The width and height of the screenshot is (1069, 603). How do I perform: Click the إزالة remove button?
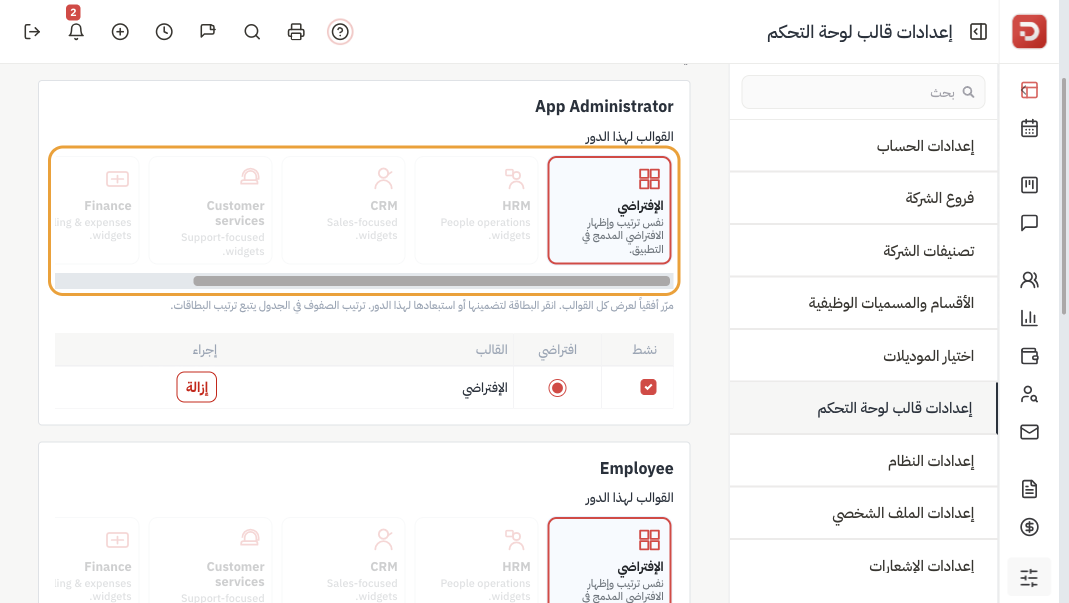click(x=196, y=387)
